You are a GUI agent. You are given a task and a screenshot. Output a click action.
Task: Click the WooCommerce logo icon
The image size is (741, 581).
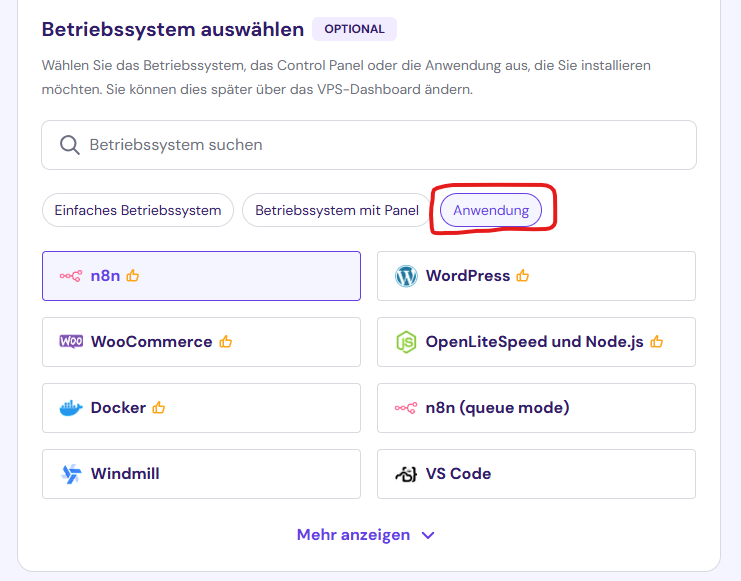click(71, 342)
